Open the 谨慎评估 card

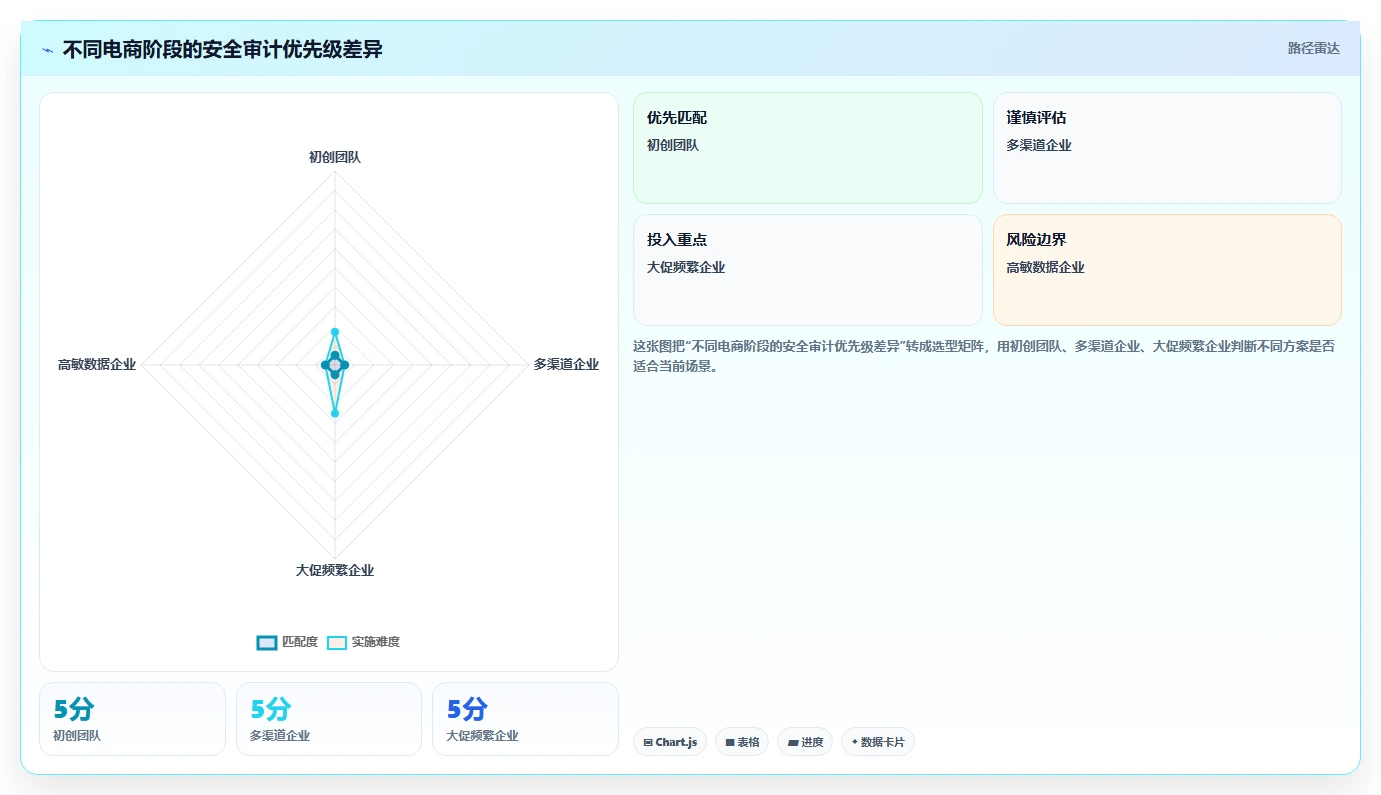point(1167,148)
